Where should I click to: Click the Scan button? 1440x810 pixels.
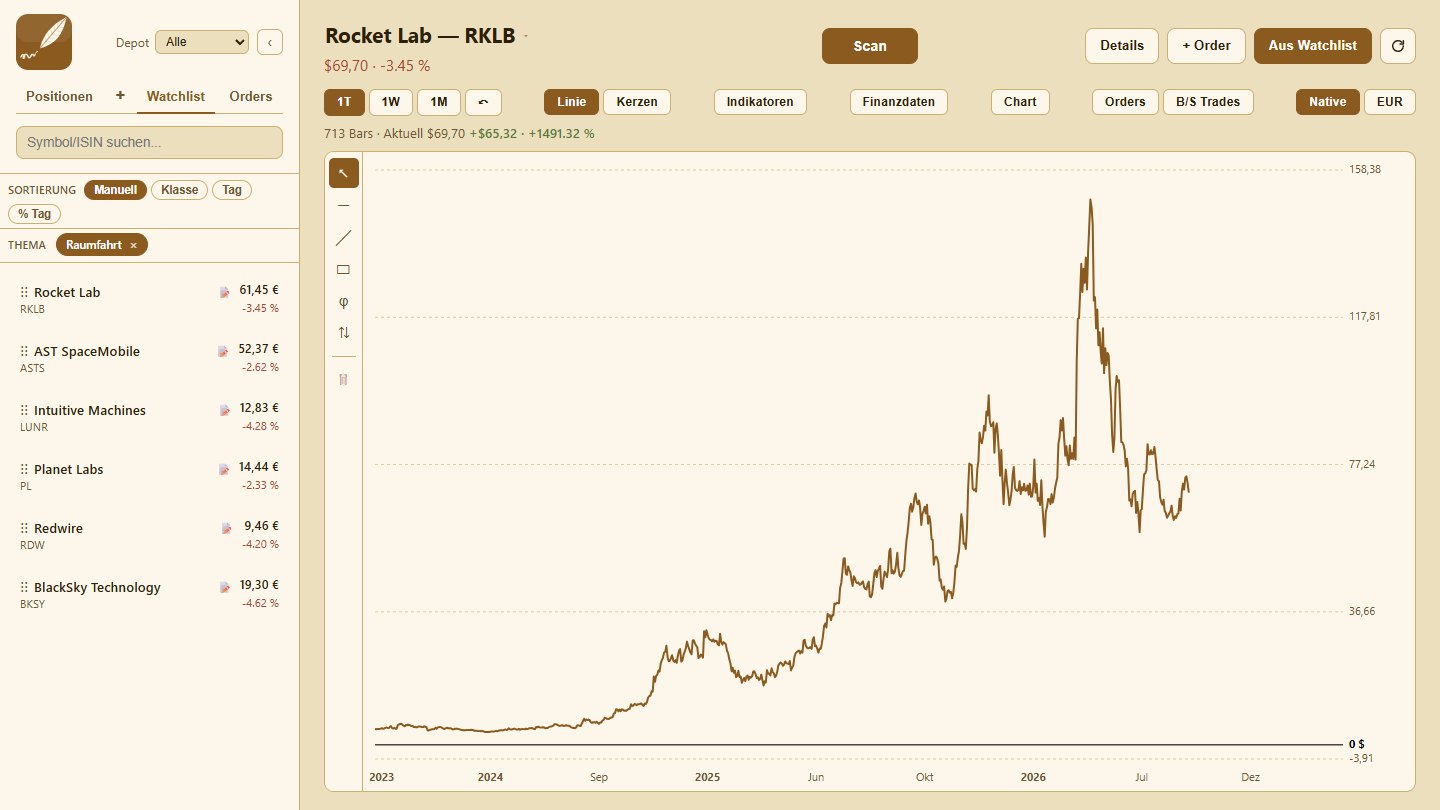[x=870, y=46]
